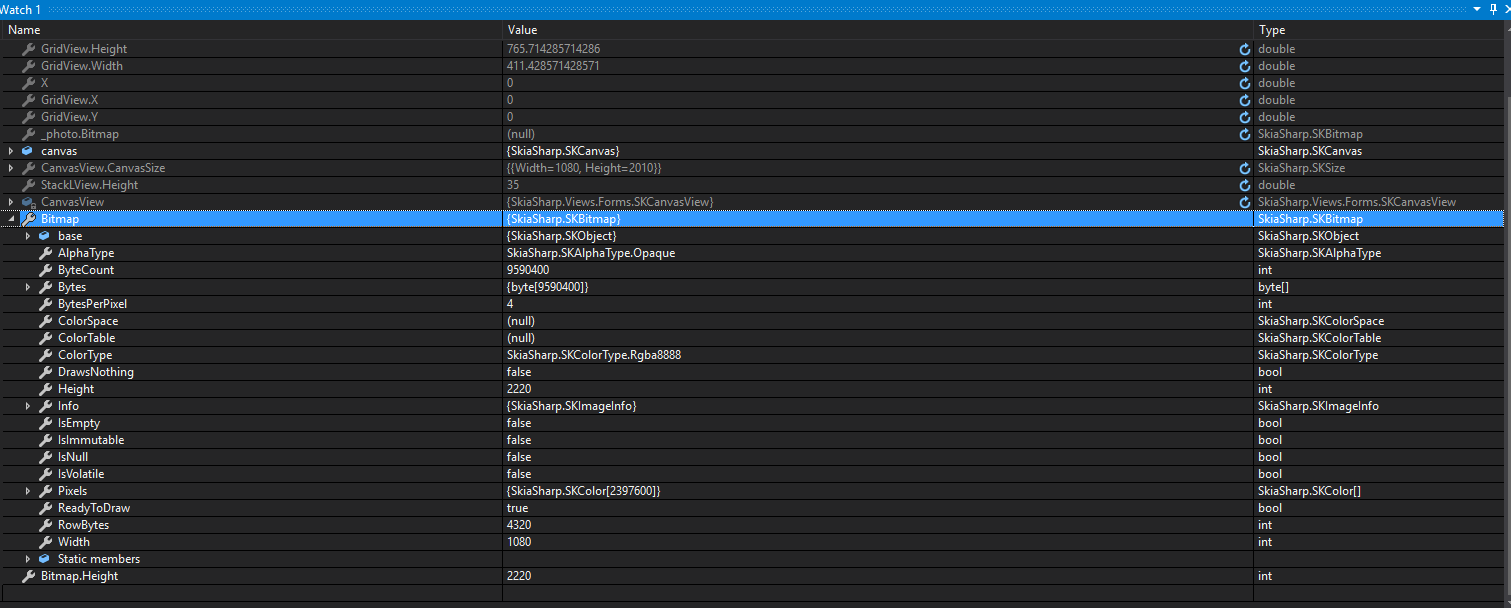Click the wrench icon beside AlphaType

point(45,253)
